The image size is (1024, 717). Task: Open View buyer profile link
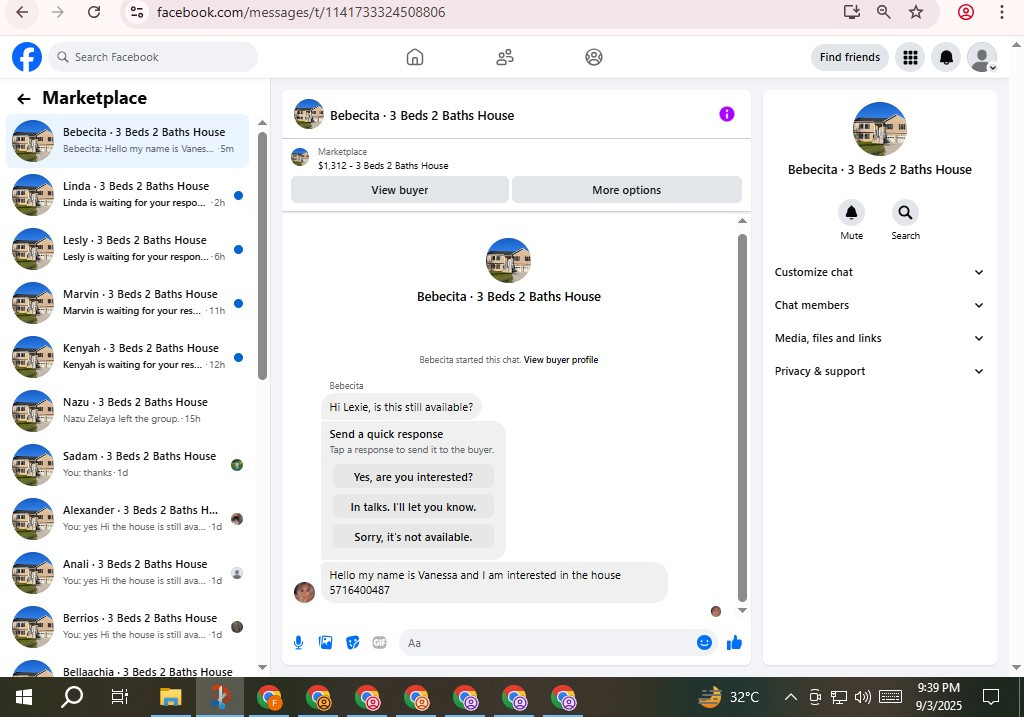point(561,360)
